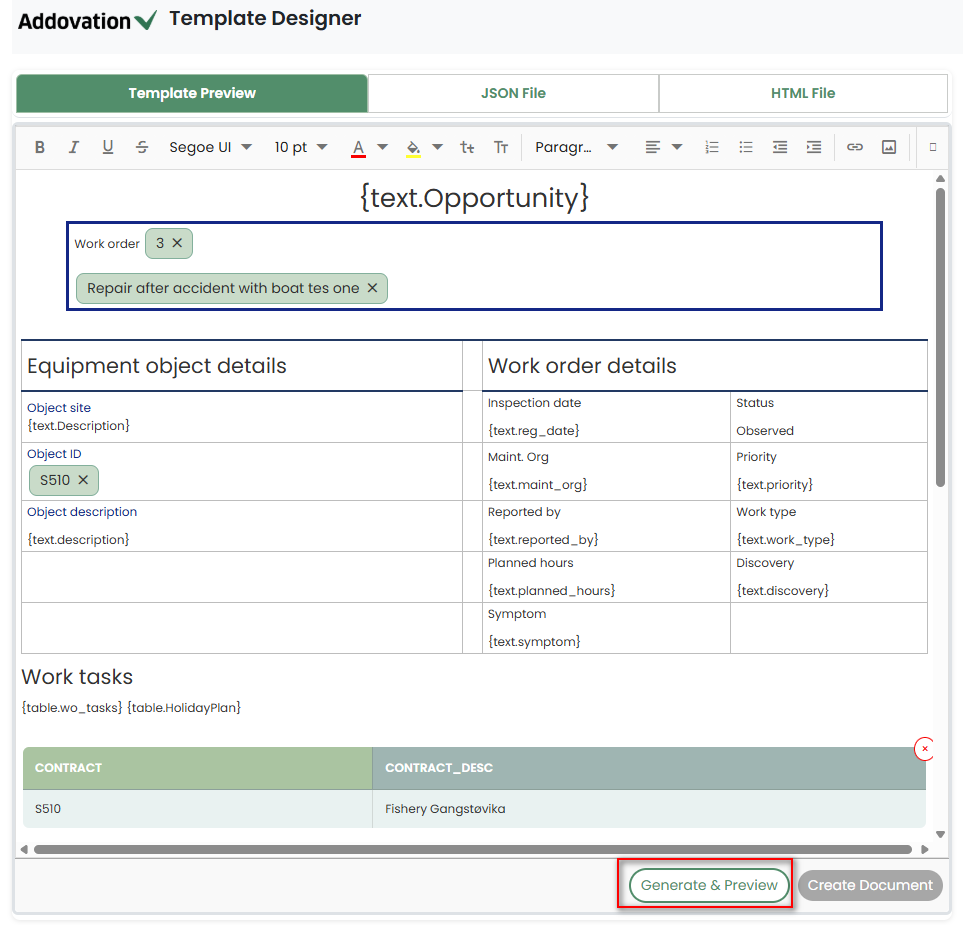Decrease the paragraph indent
The image size is (963, 925).
click(780, 147)
